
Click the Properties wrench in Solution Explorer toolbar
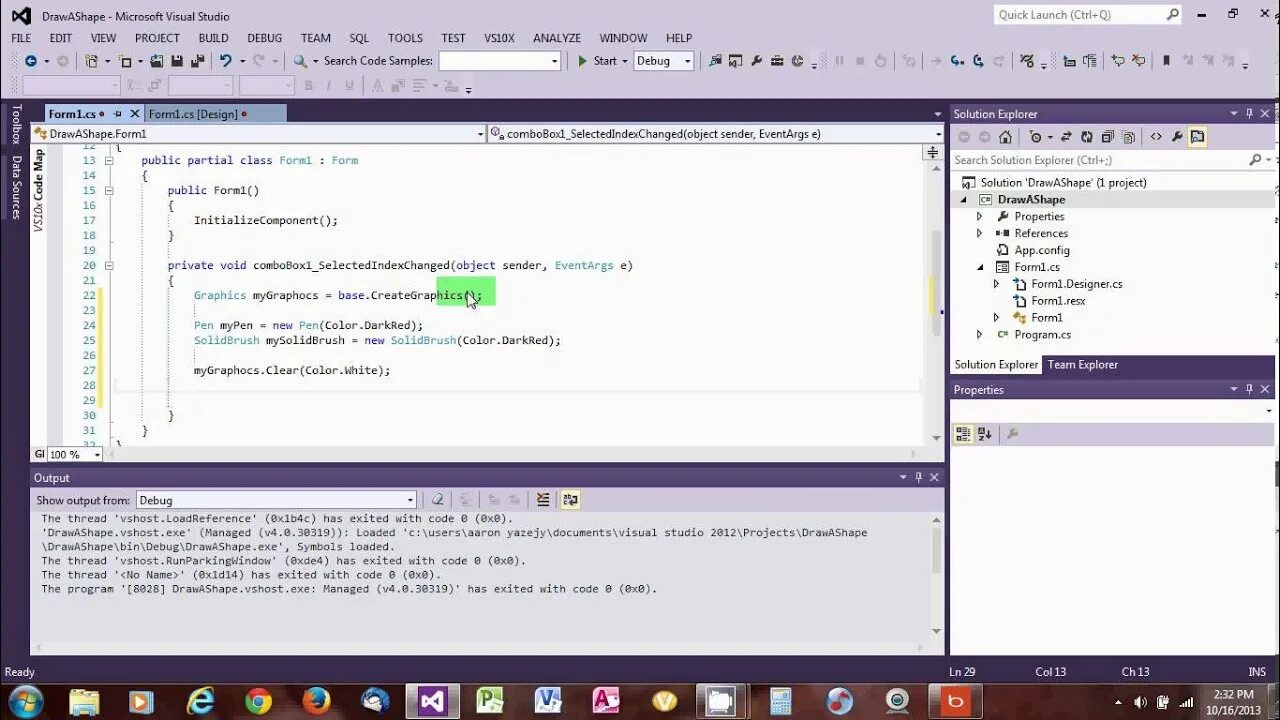[x=1177, y=137]
